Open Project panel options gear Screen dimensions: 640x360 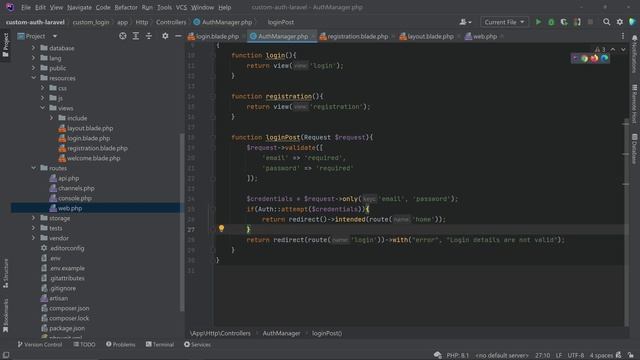(x=165, y=36)
